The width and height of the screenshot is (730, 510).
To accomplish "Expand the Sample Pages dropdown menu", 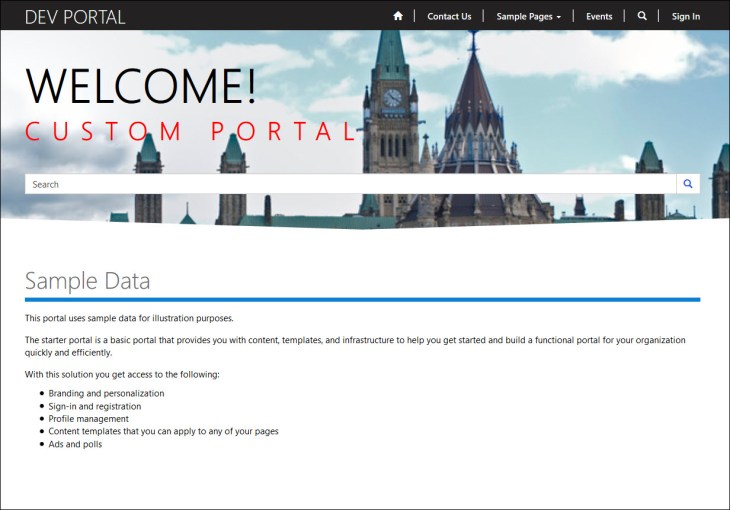I will (528, 16).
